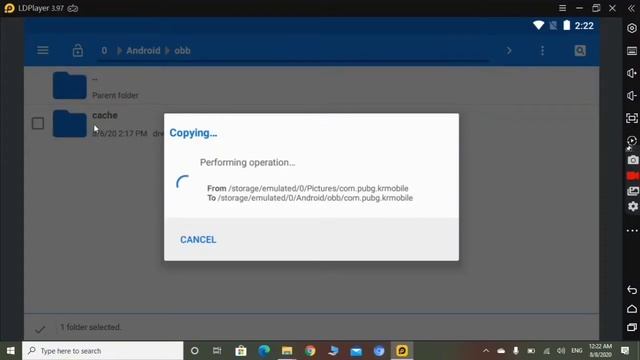Open the cache folder icon

(69, 123)
